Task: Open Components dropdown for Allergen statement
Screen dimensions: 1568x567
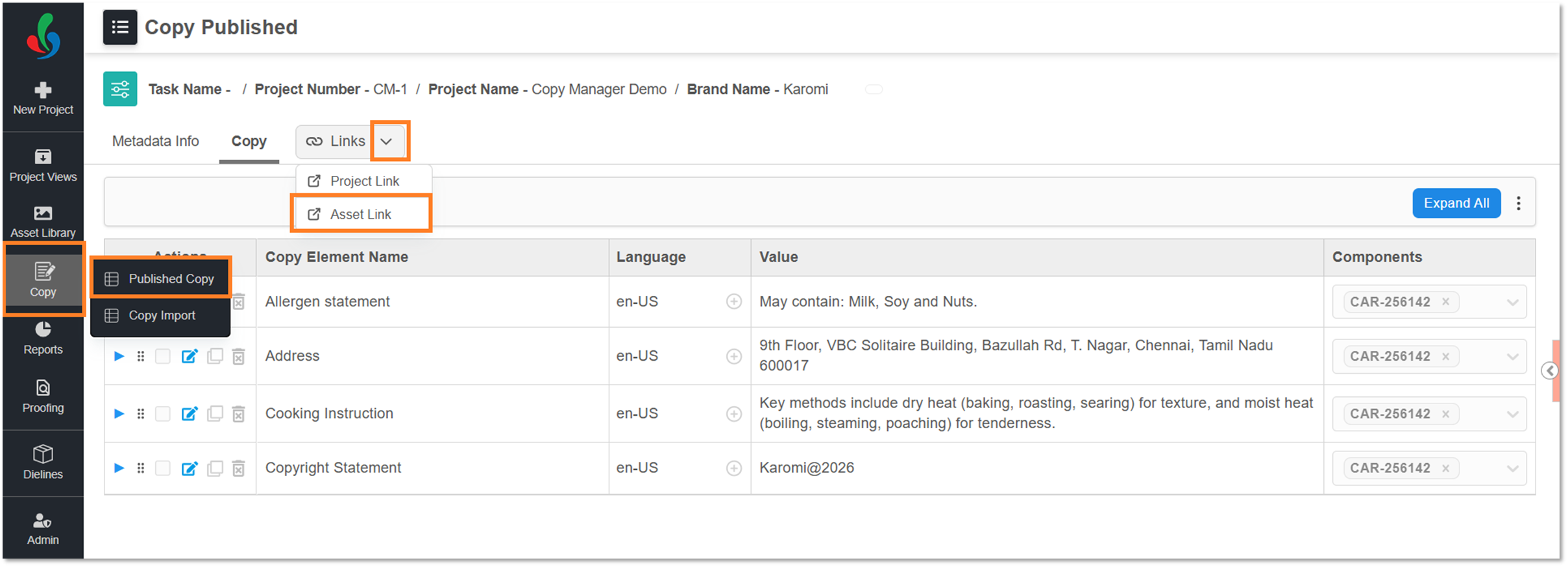Action: [1512, 302]
